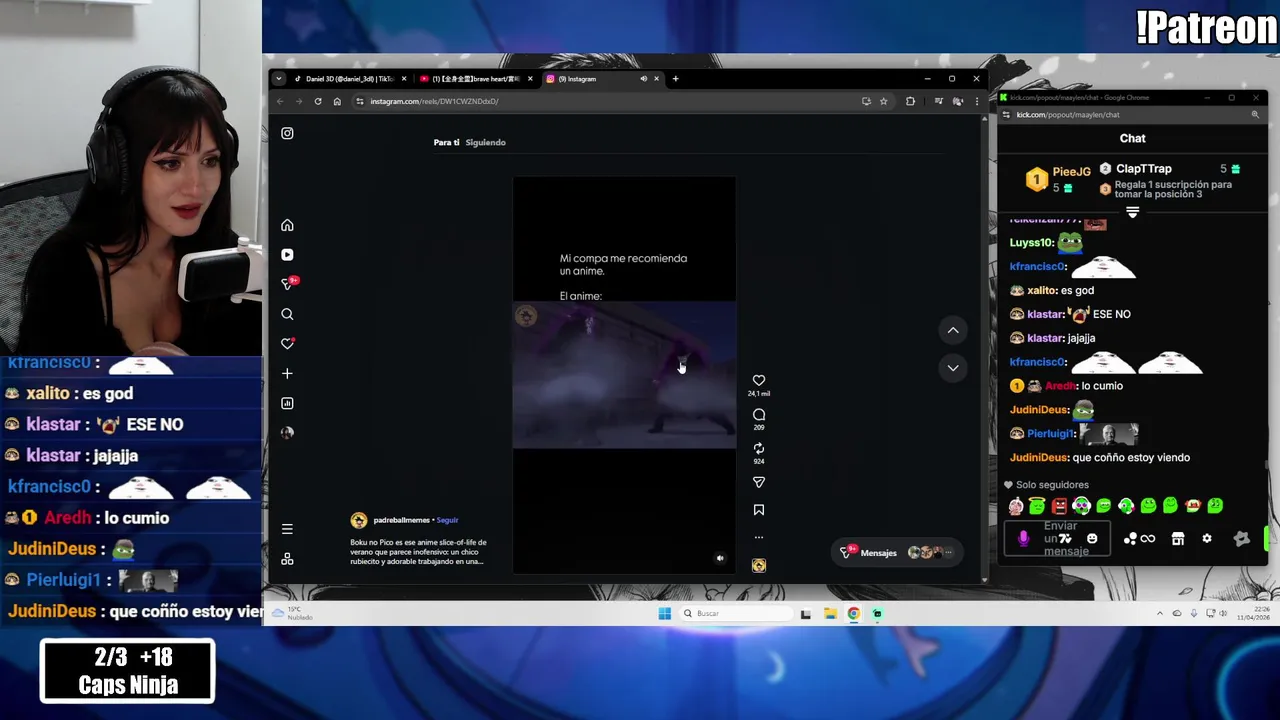
Task: Open Instagram logo in sidebar
Action: [x=287, y=133]
